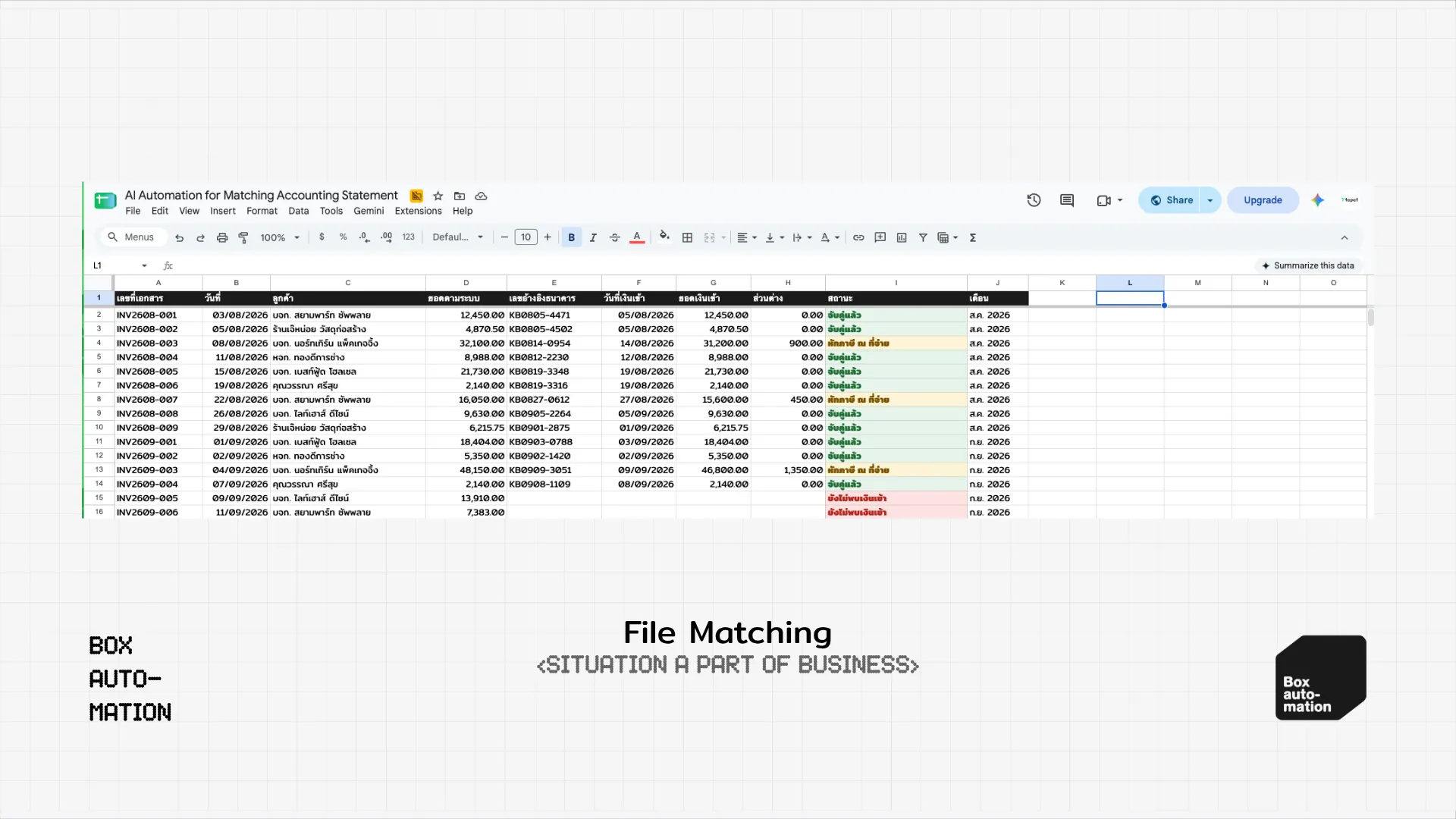Insert a link
The width and height of the screenshot is (1456, 819).
click(858, 237)
